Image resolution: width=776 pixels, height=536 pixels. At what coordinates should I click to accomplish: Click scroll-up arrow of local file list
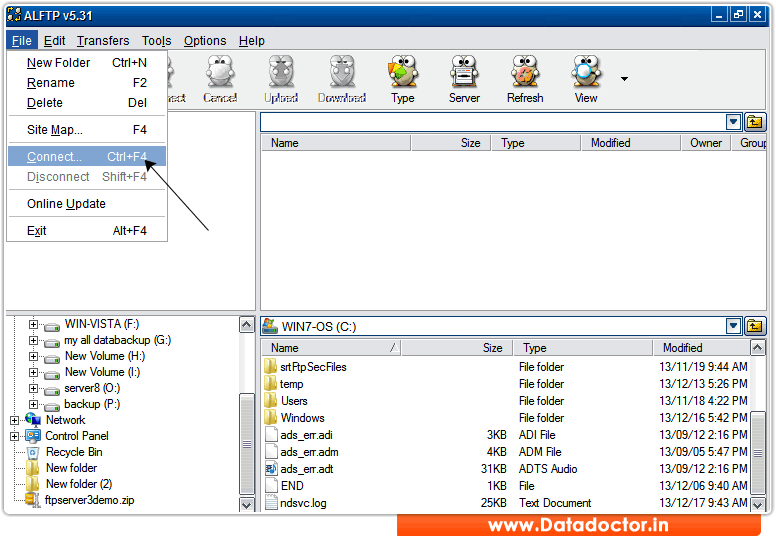coord(758,348)
